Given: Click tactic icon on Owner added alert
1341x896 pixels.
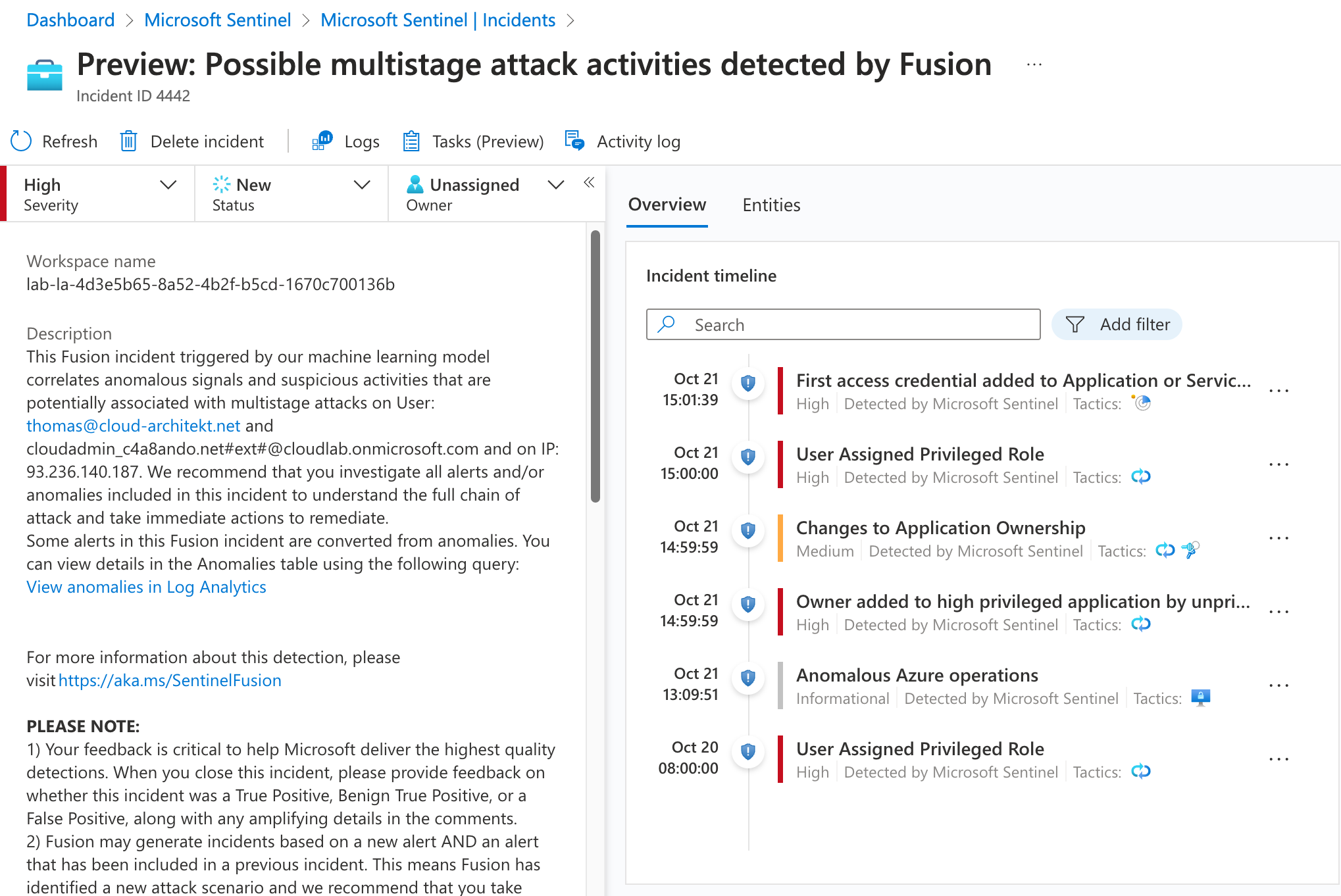Looking at the screenshot, I should pyautogui.click(x=1141, y=624).
